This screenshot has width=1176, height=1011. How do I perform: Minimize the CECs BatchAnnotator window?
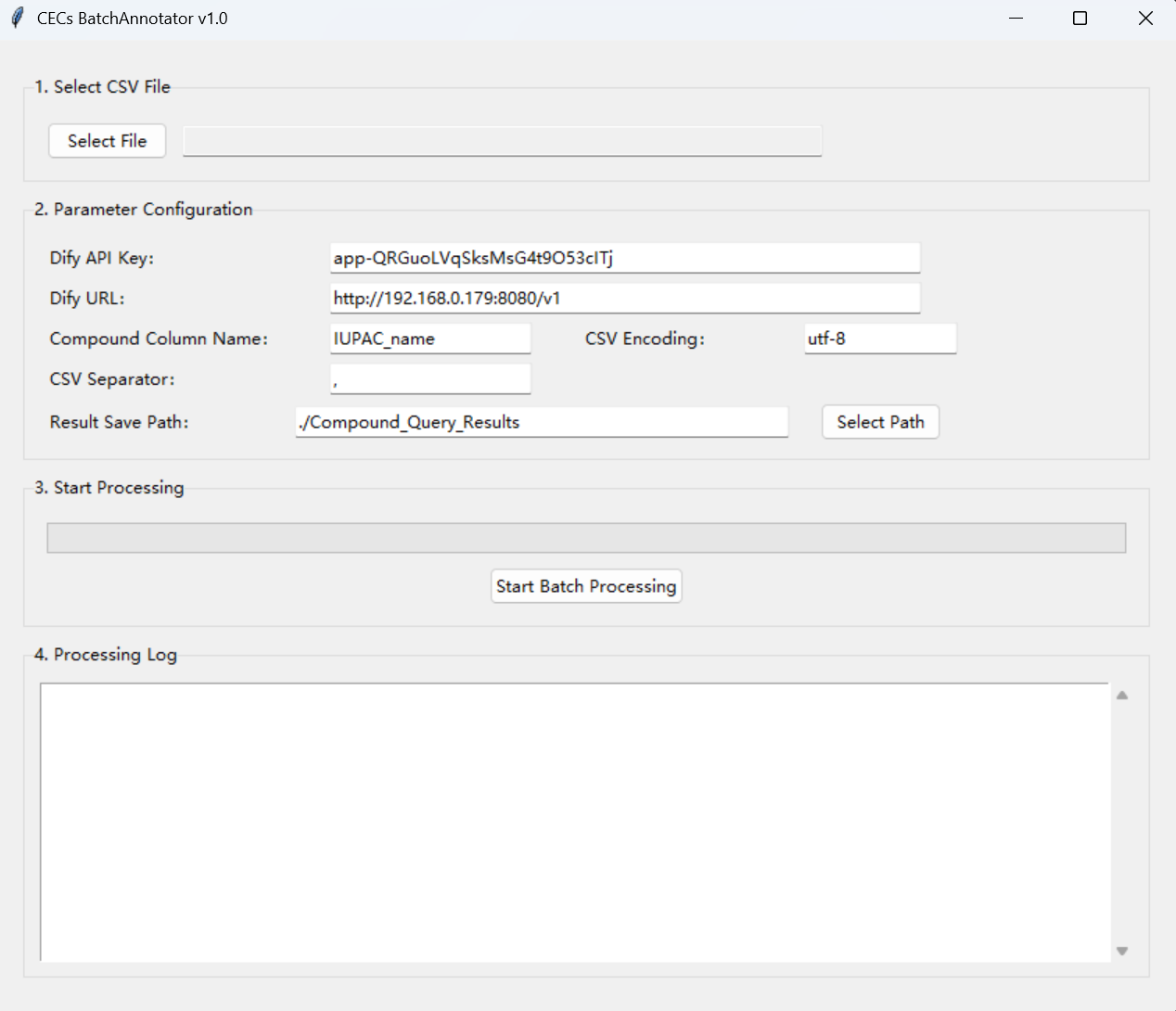(x=1016, y=19)
